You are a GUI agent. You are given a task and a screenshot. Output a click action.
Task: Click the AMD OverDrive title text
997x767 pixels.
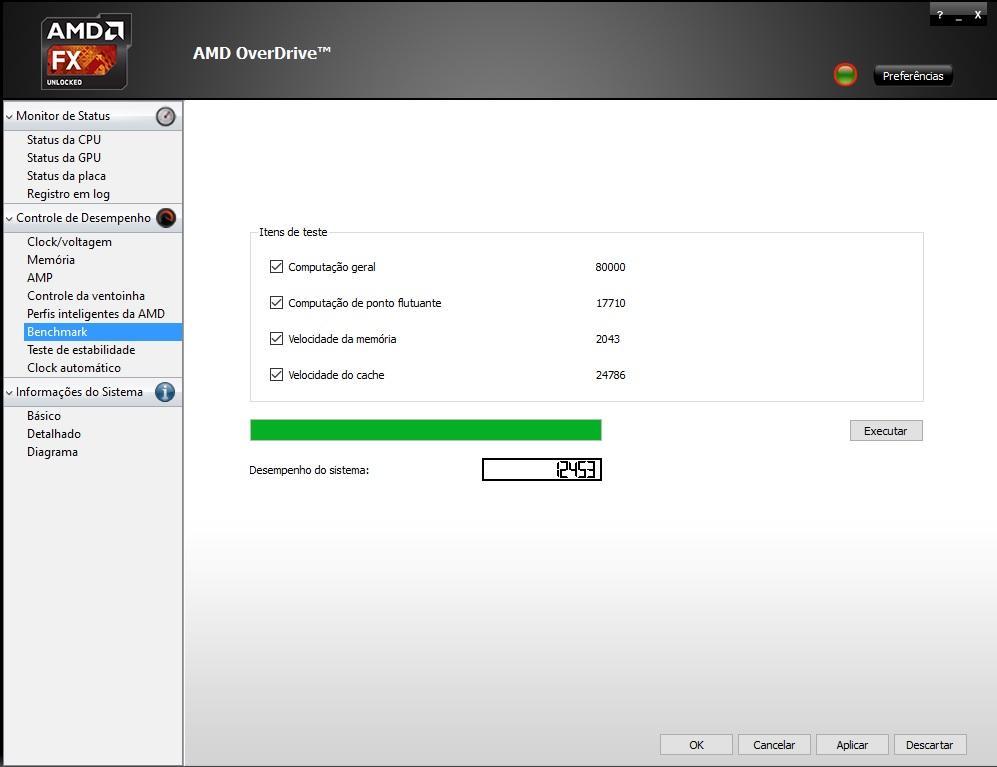(x=262, y=53)
